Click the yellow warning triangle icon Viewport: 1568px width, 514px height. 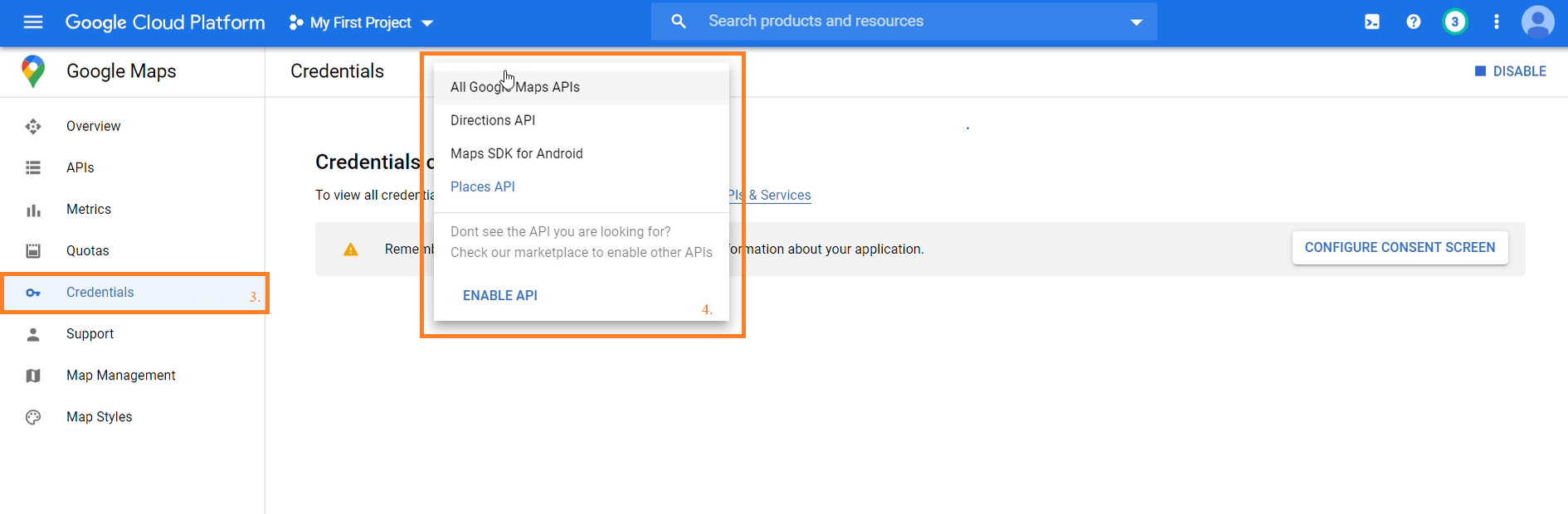tap(351, 250)
